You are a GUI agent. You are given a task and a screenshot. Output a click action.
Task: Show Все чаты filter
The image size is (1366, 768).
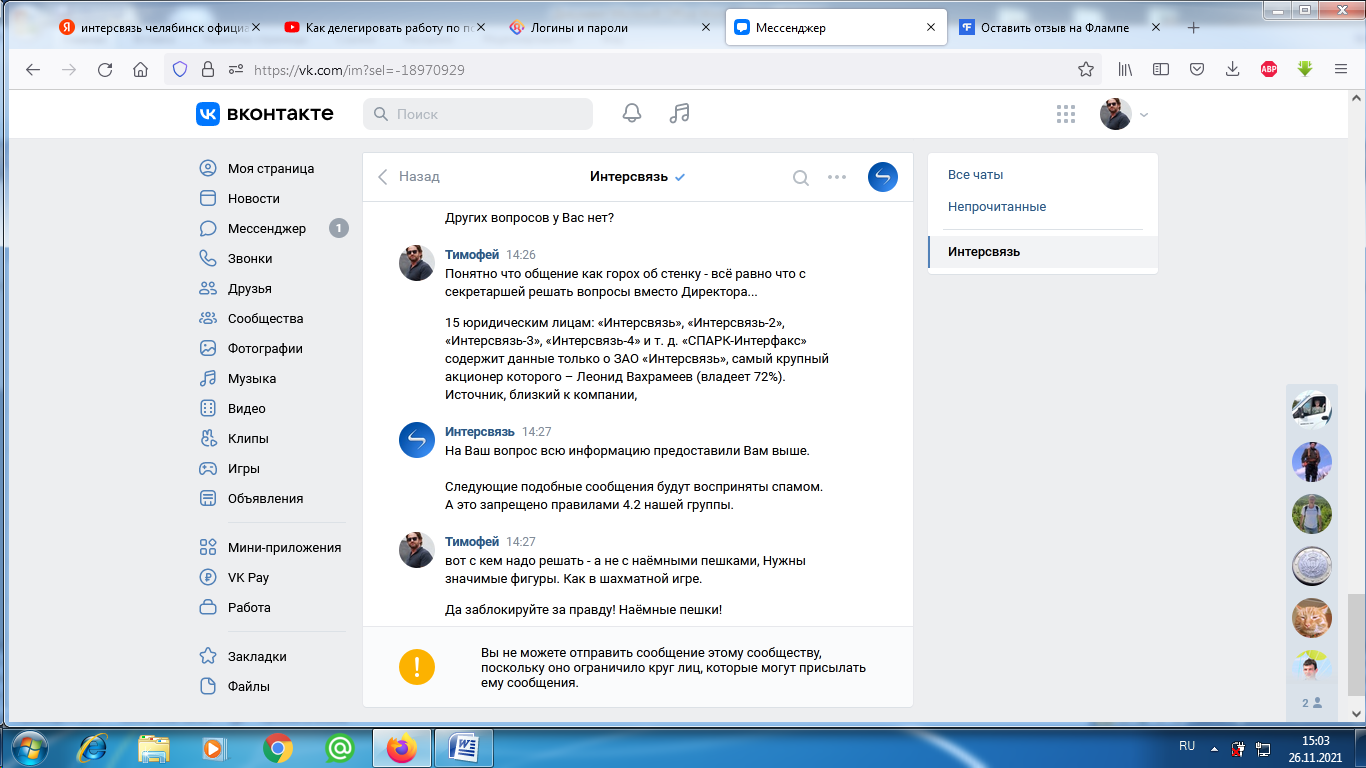coord(1043,175)
